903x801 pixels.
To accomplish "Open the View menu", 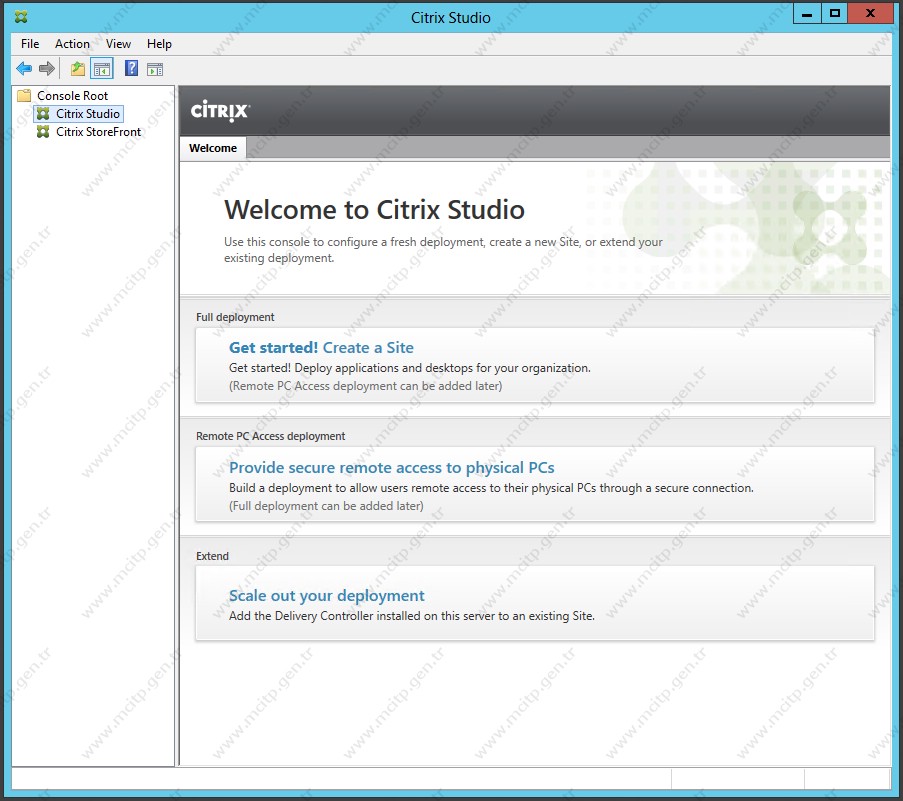I will (118, 44).
